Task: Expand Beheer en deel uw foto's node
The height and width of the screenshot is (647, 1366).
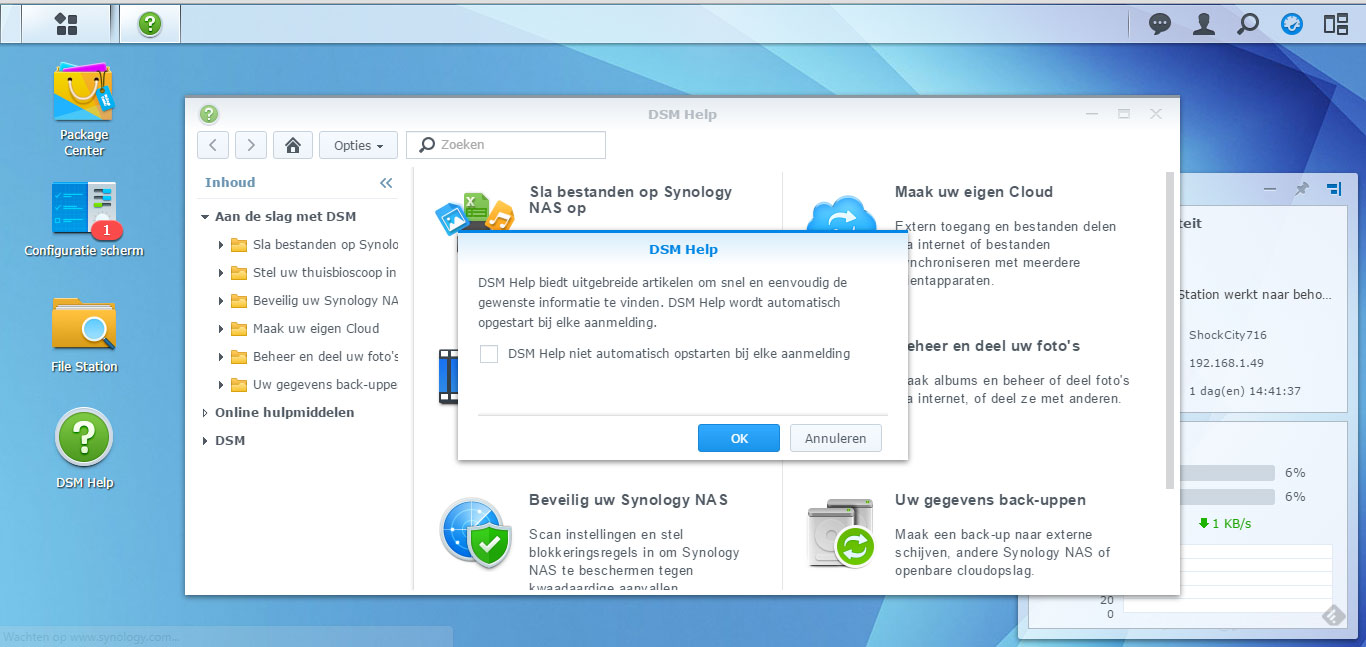Action: pyautogui.click(x=221, y=357)
